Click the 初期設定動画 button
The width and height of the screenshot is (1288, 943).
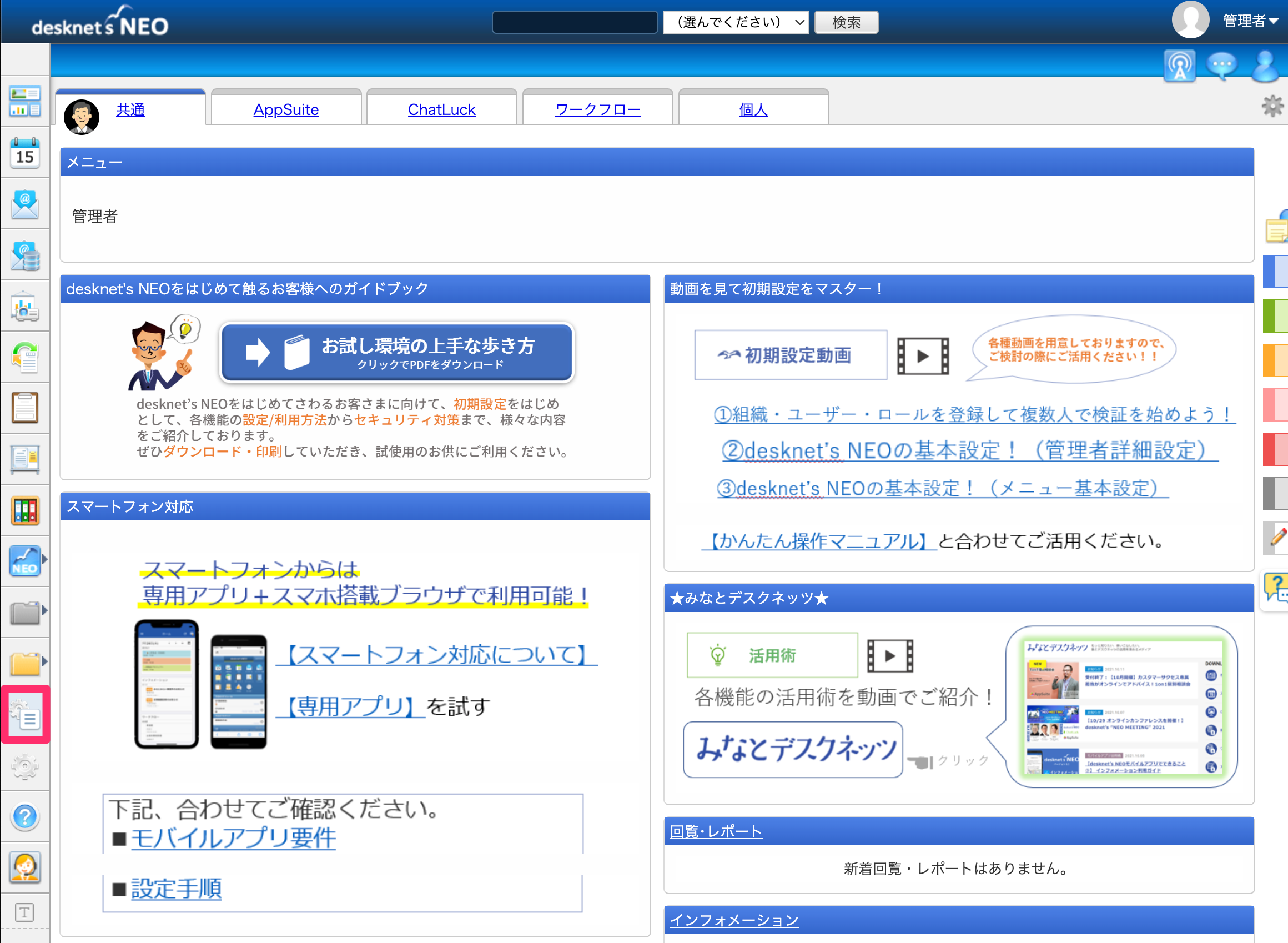tap(791, 355)
